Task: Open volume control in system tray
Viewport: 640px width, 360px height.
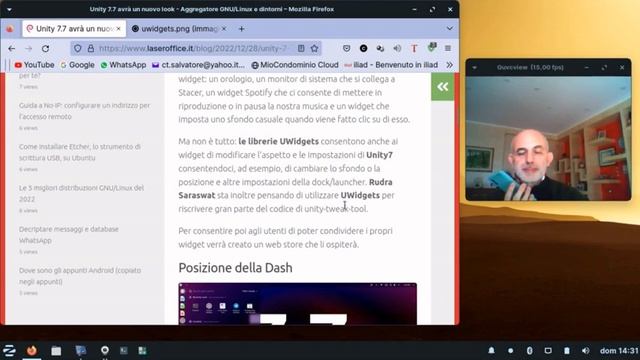Action: [x=586, y=350]
